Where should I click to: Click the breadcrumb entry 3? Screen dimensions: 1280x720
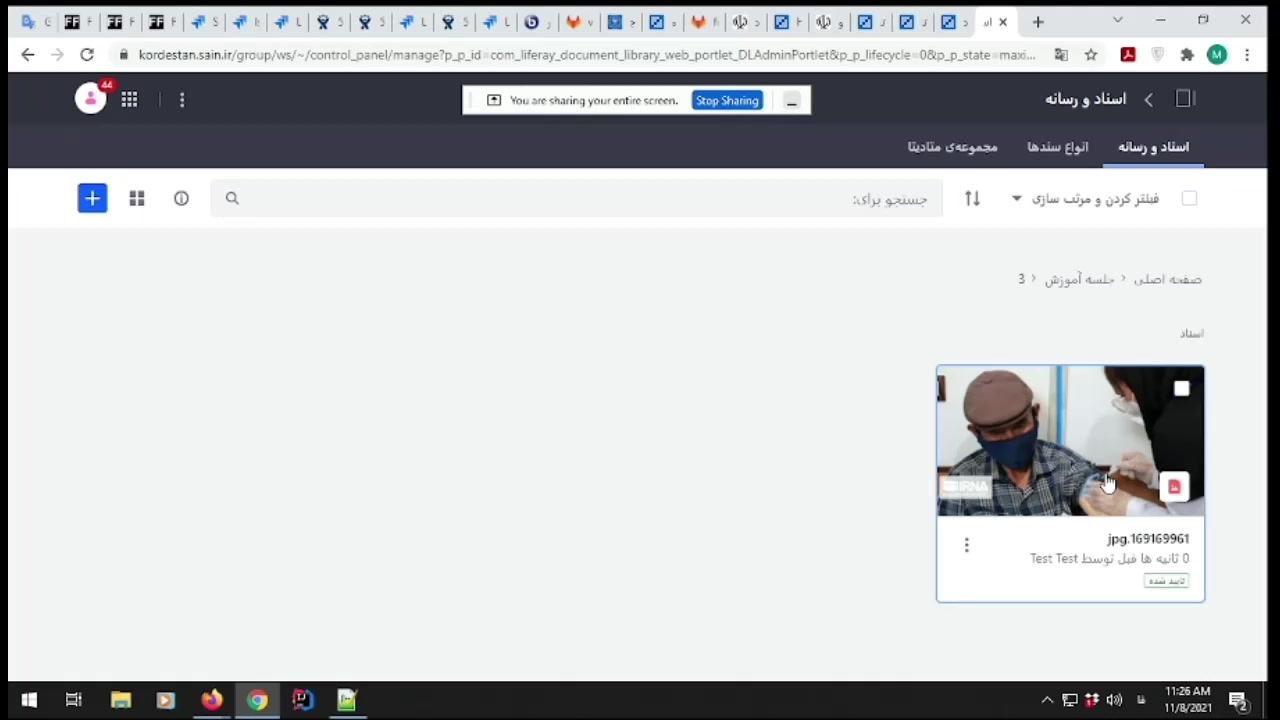click(x=1021, y=279)
